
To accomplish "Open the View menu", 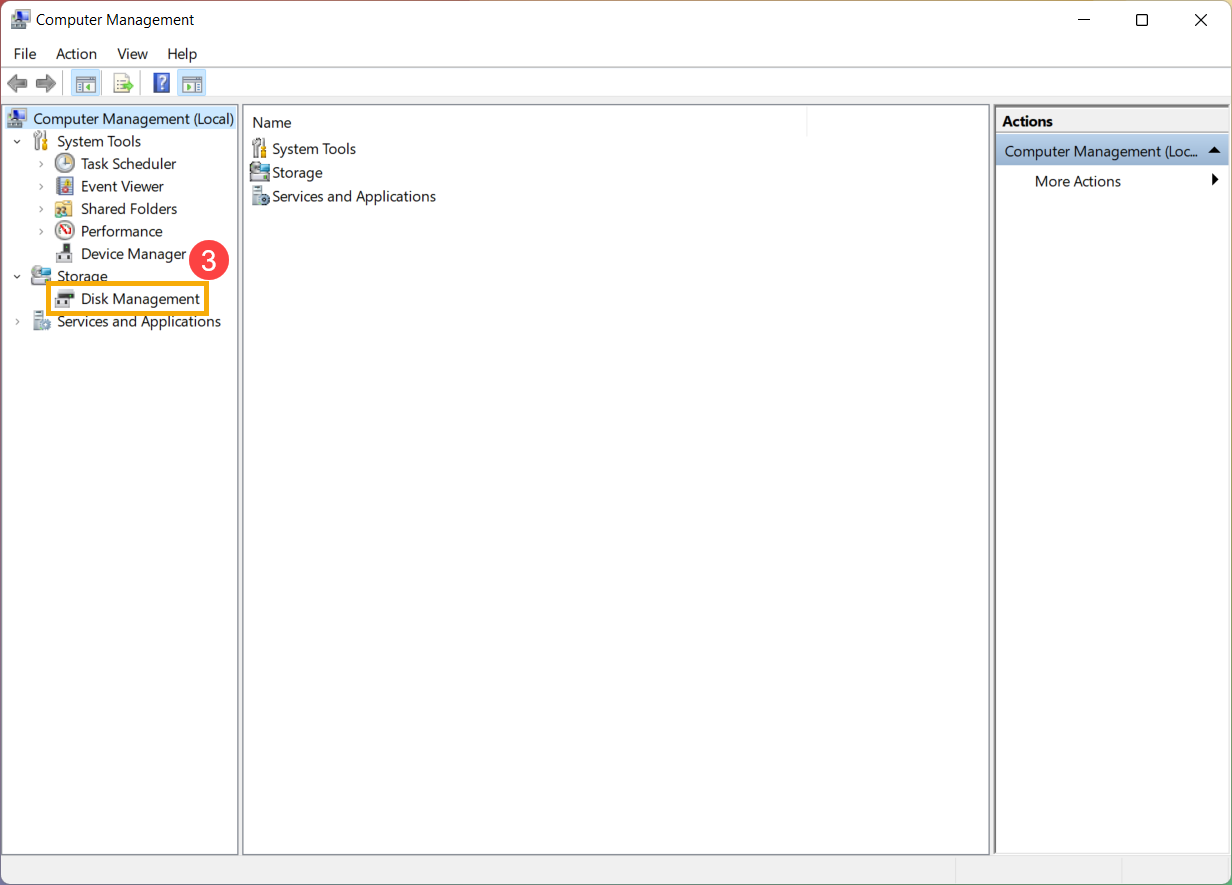I will pos(132,54).
